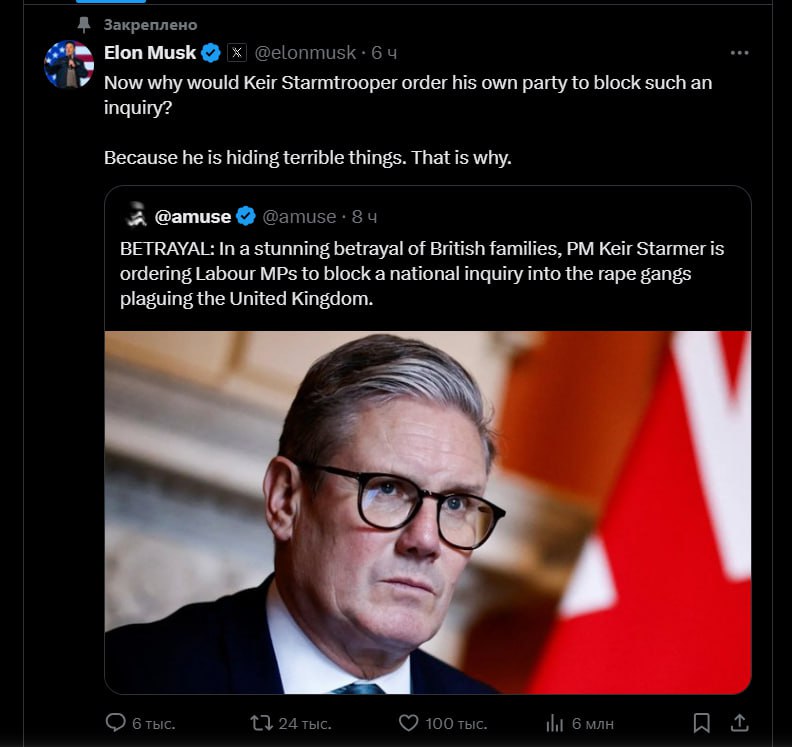Open Elon Musk's profile avatar
The width and height of the screenshot is (792, 747).
click(69, 64)
